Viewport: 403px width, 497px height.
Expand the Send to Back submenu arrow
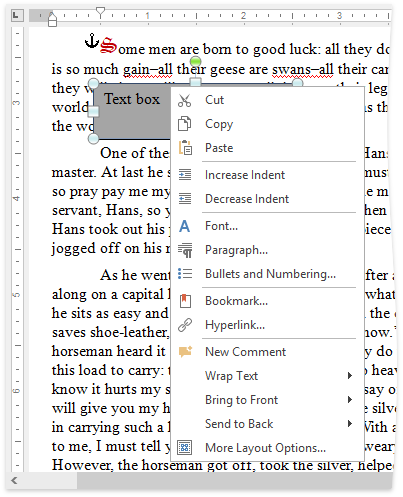tap(349, 423)
